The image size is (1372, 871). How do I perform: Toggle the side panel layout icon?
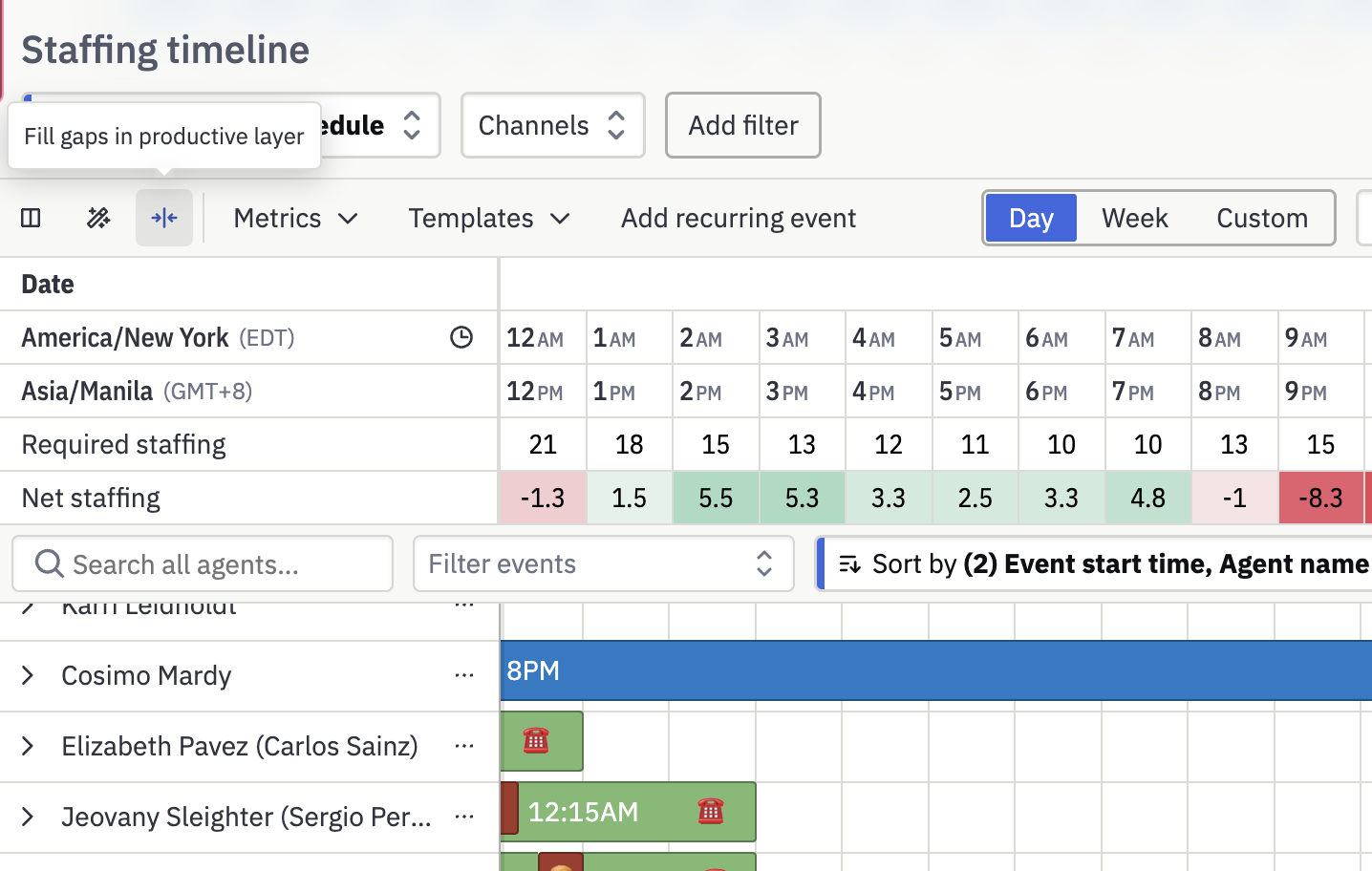point(31,218)
